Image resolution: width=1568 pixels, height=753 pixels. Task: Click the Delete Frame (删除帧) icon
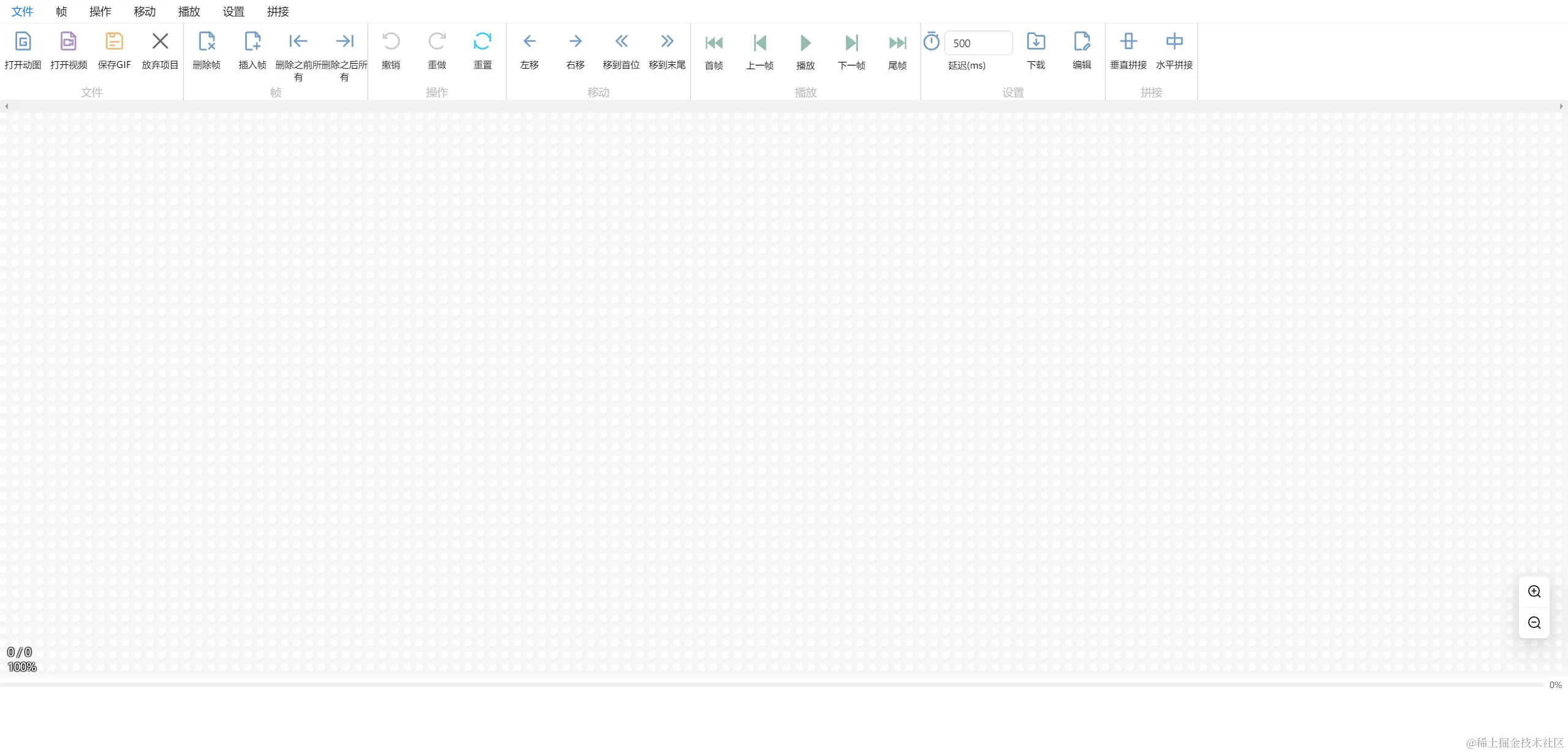[x=207, y=42]
